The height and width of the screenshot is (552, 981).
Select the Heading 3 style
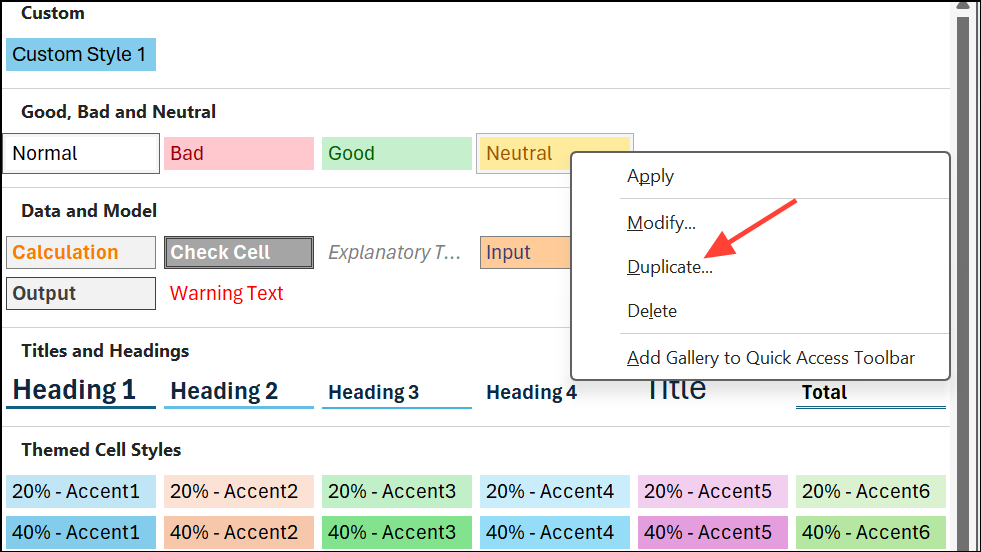tap(396, 392)
